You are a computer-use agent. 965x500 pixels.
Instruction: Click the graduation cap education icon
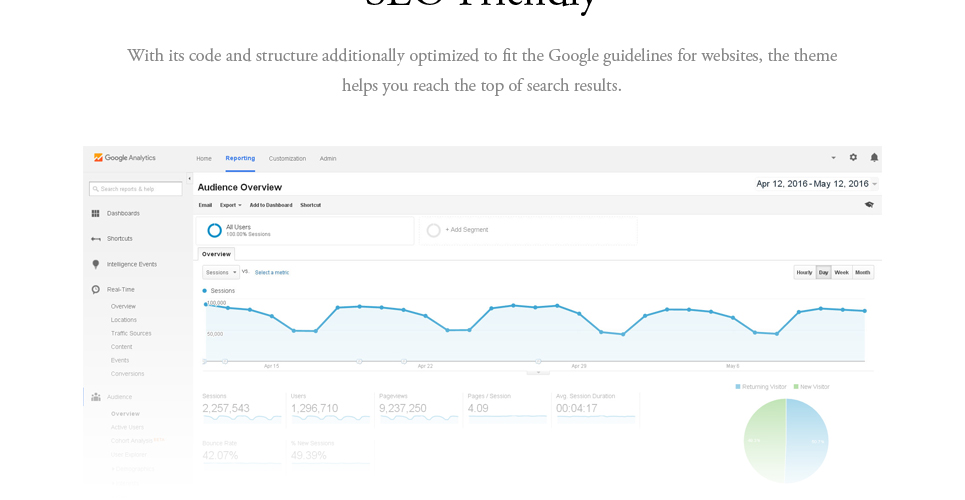tap(869, 205)
